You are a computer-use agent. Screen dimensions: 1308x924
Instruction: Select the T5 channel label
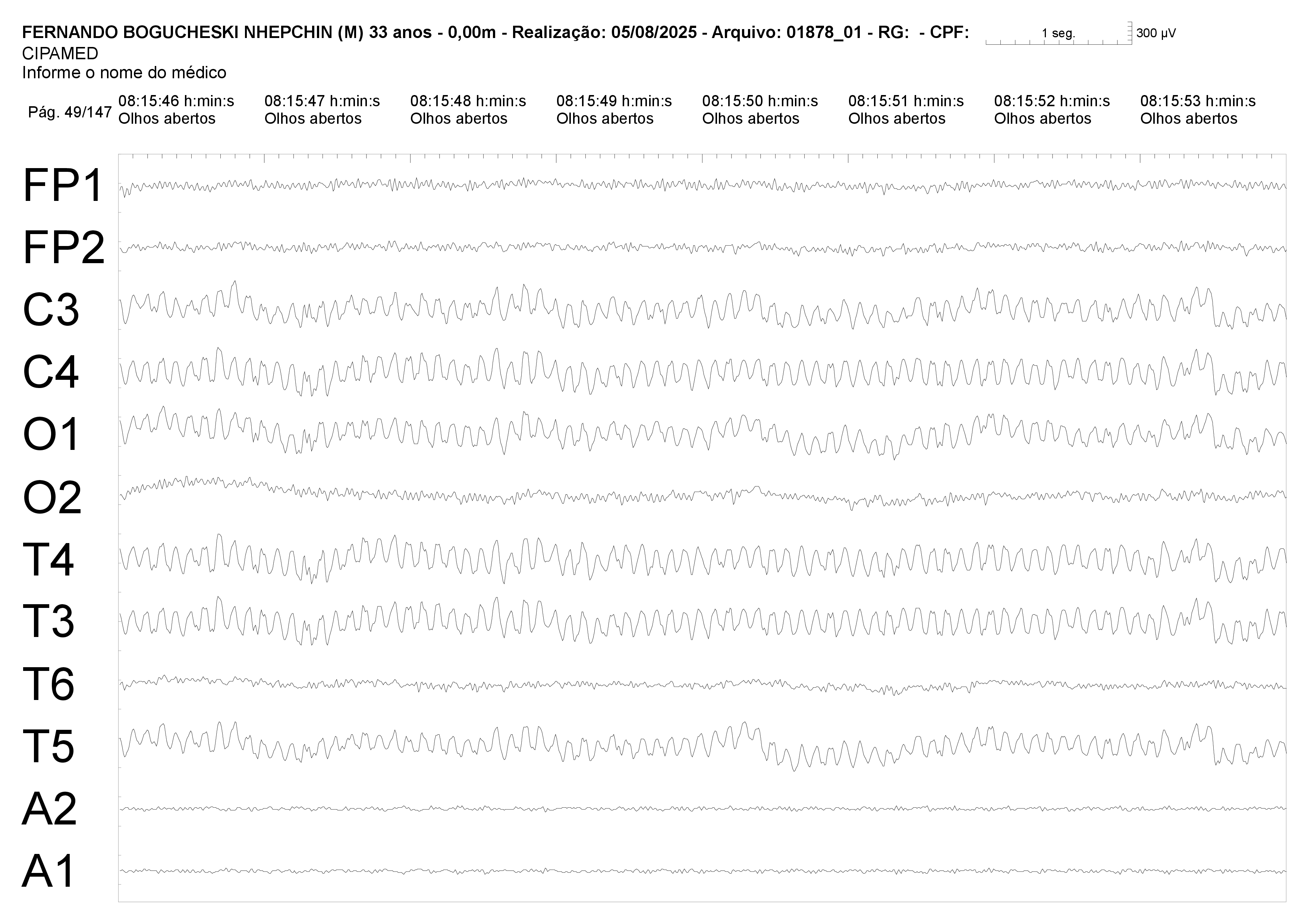point(48,746)
